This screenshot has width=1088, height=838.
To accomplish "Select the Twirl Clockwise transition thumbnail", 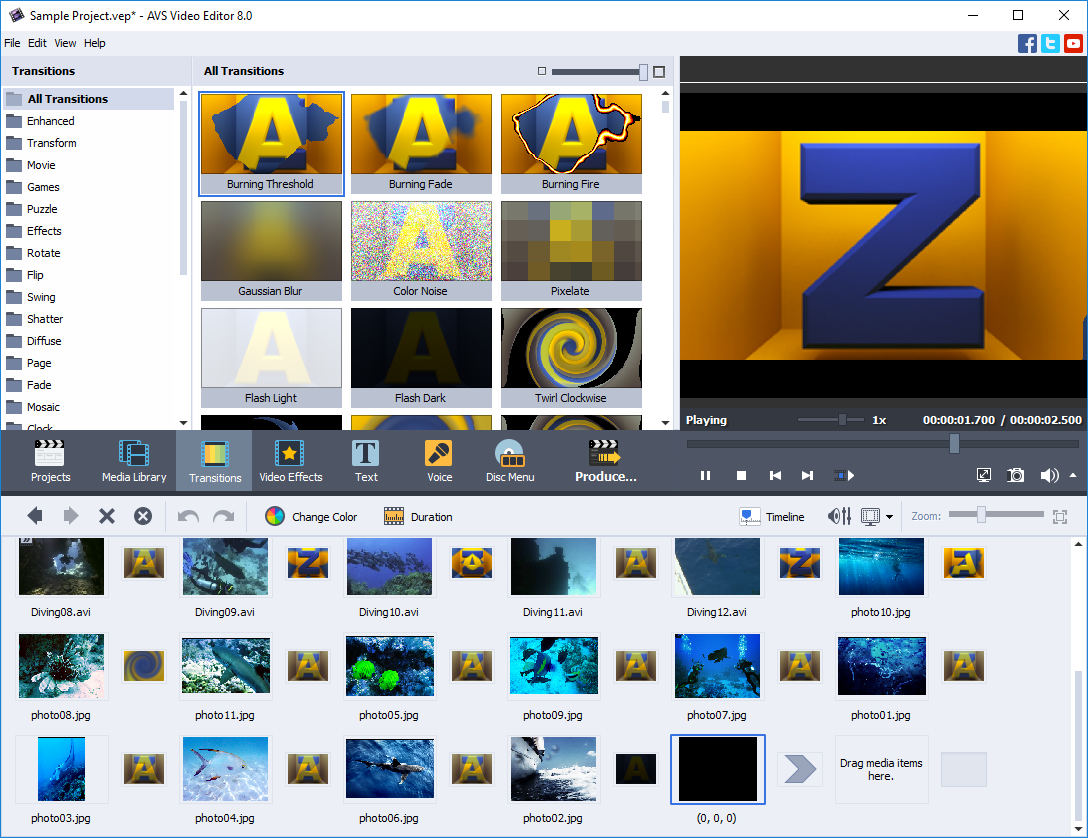I will click(571, 348).
